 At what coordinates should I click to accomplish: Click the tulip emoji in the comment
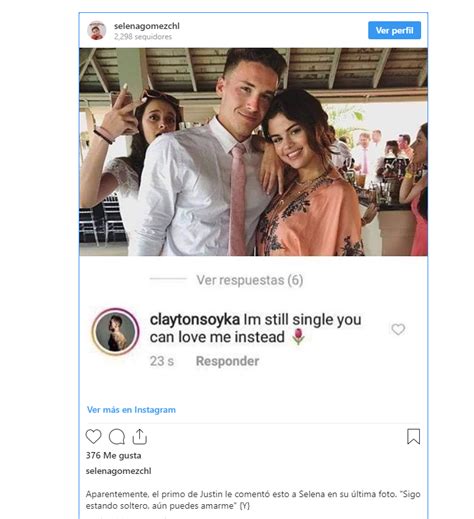(x=298, y=337)
